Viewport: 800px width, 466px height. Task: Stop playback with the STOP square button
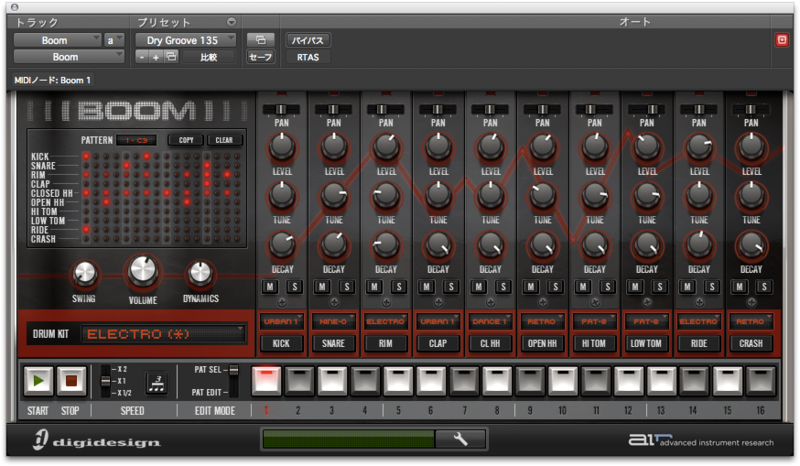tap(71, 381)
